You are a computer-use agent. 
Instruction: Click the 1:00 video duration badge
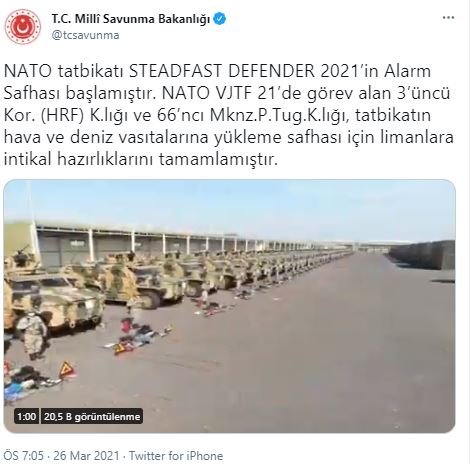26,417
